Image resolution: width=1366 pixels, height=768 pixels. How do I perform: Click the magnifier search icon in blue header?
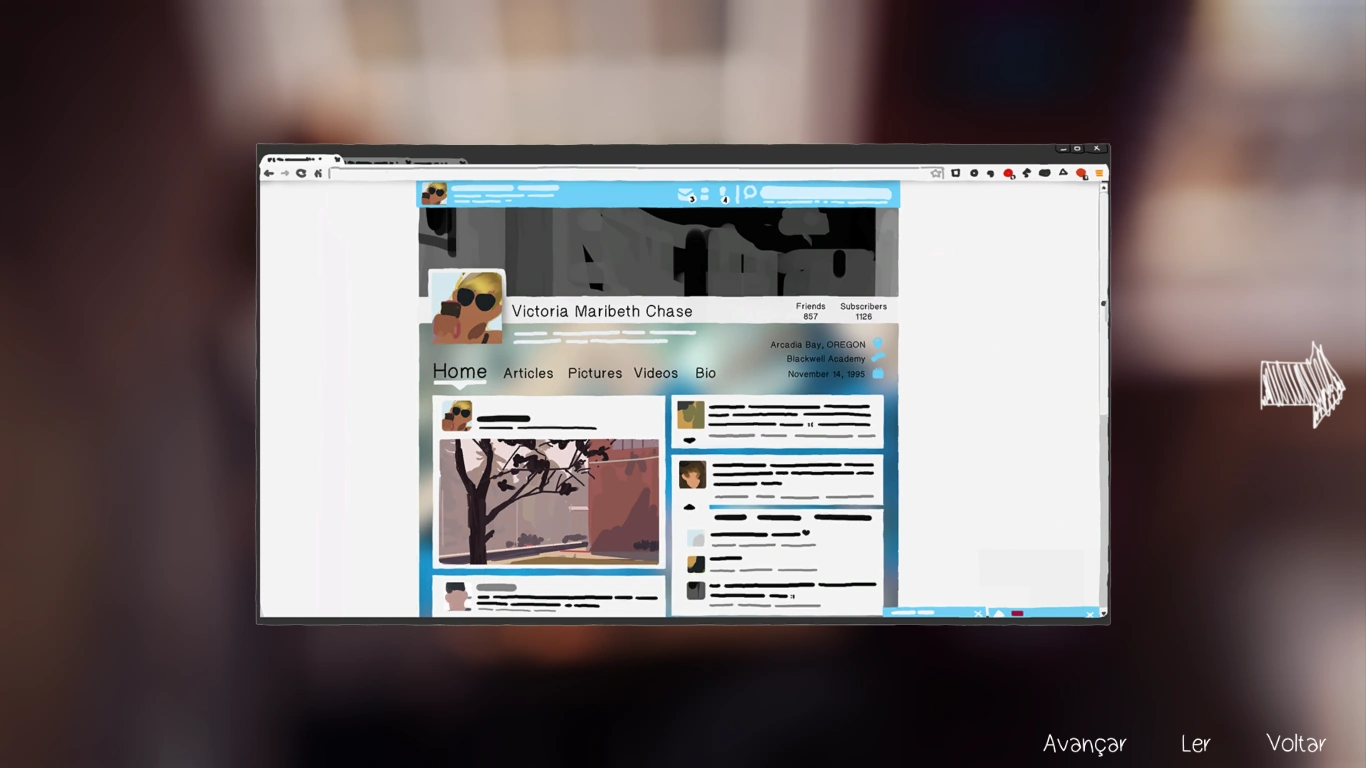750,193
